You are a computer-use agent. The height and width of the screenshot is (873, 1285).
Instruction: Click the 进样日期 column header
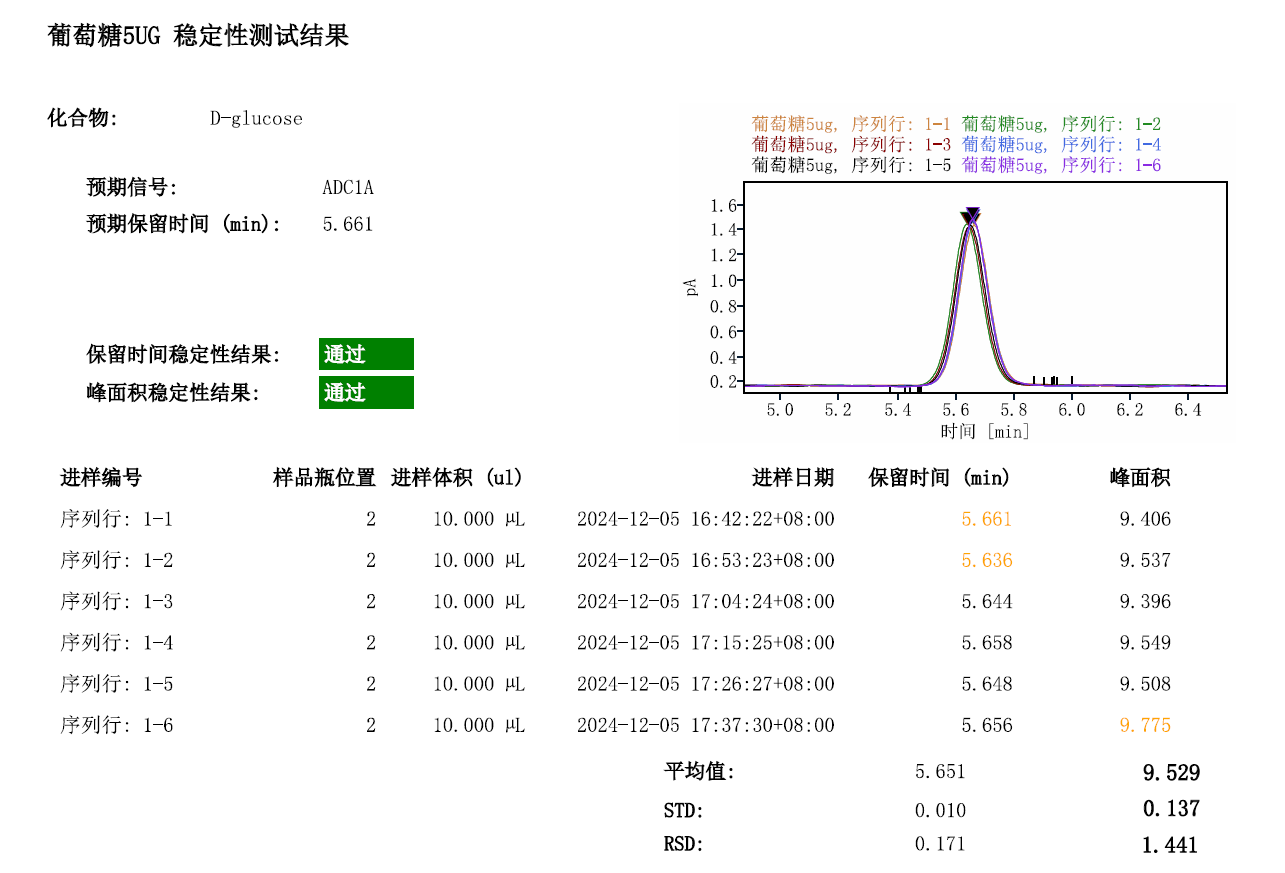pyautogui.click(x=793, y=478)
